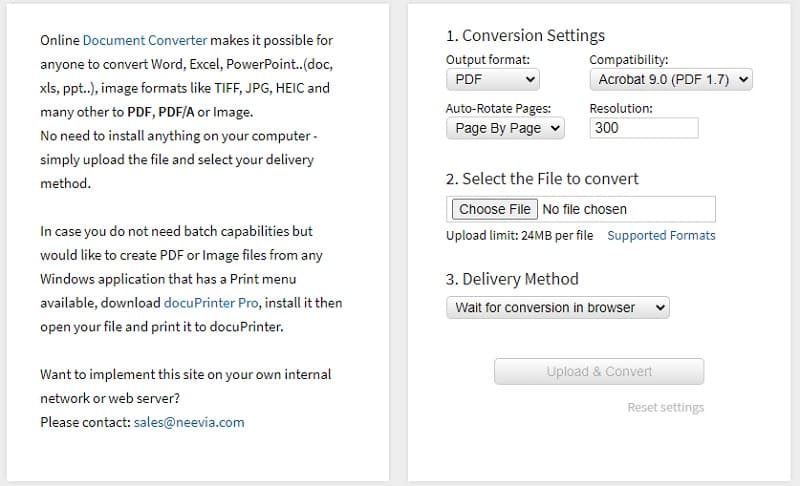
Task: Click the 'Auto-Rotate Pages:' label
Action: pyautogui.click(x=498, y=108)
